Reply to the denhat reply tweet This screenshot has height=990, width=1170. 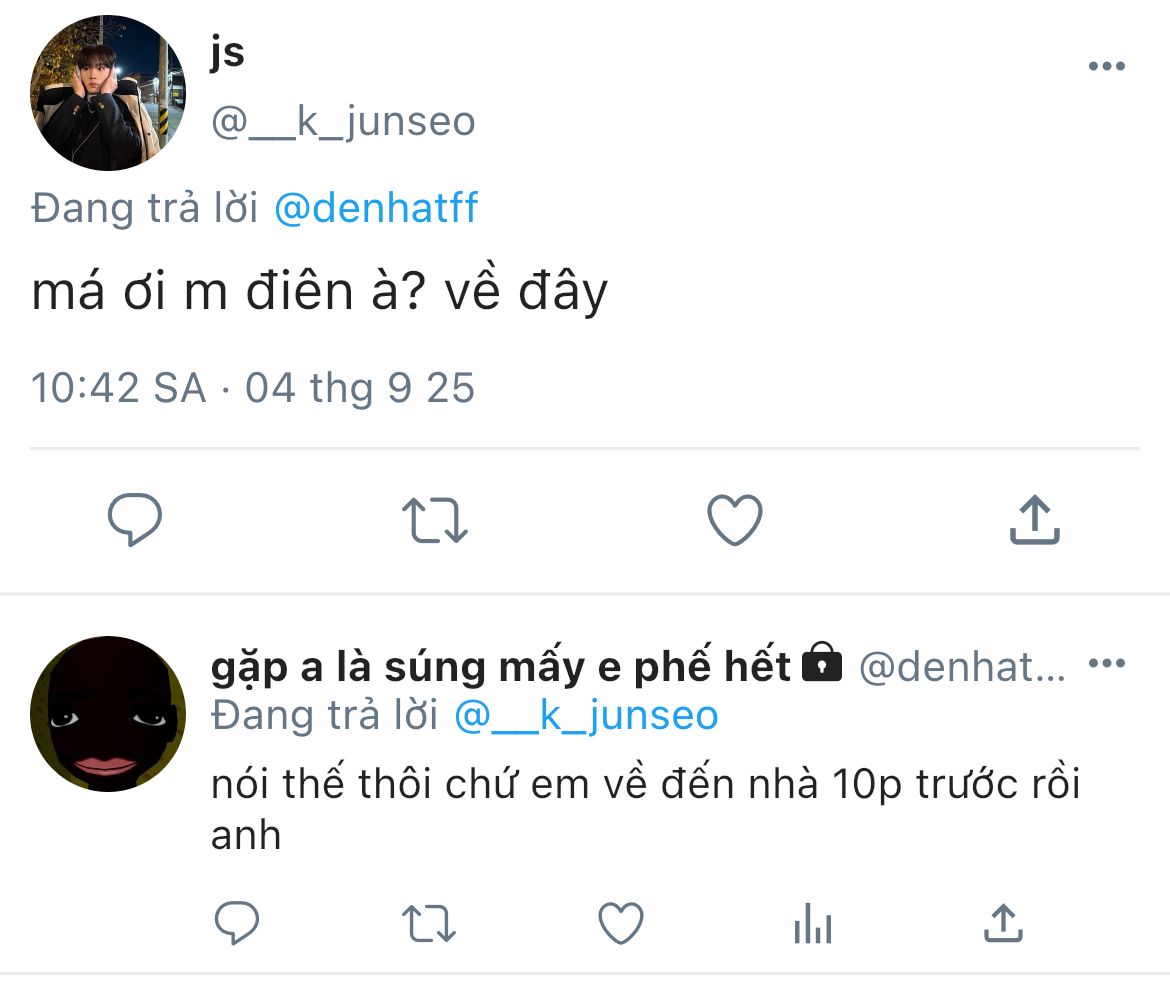(x=237, y=922)
